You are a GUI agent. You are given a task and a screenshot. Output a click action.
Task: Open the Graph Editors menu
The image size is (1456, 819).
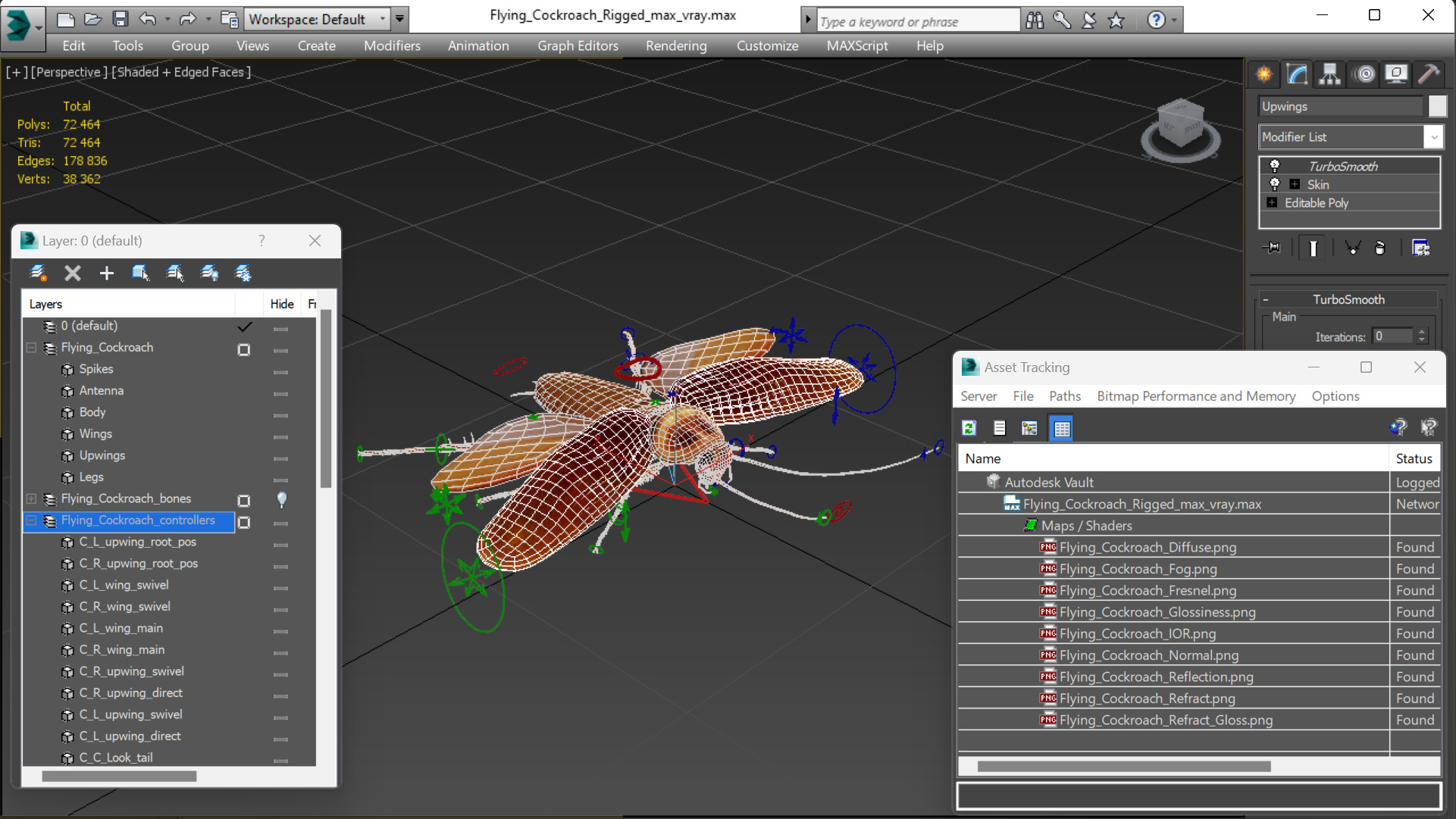[578, 45]
